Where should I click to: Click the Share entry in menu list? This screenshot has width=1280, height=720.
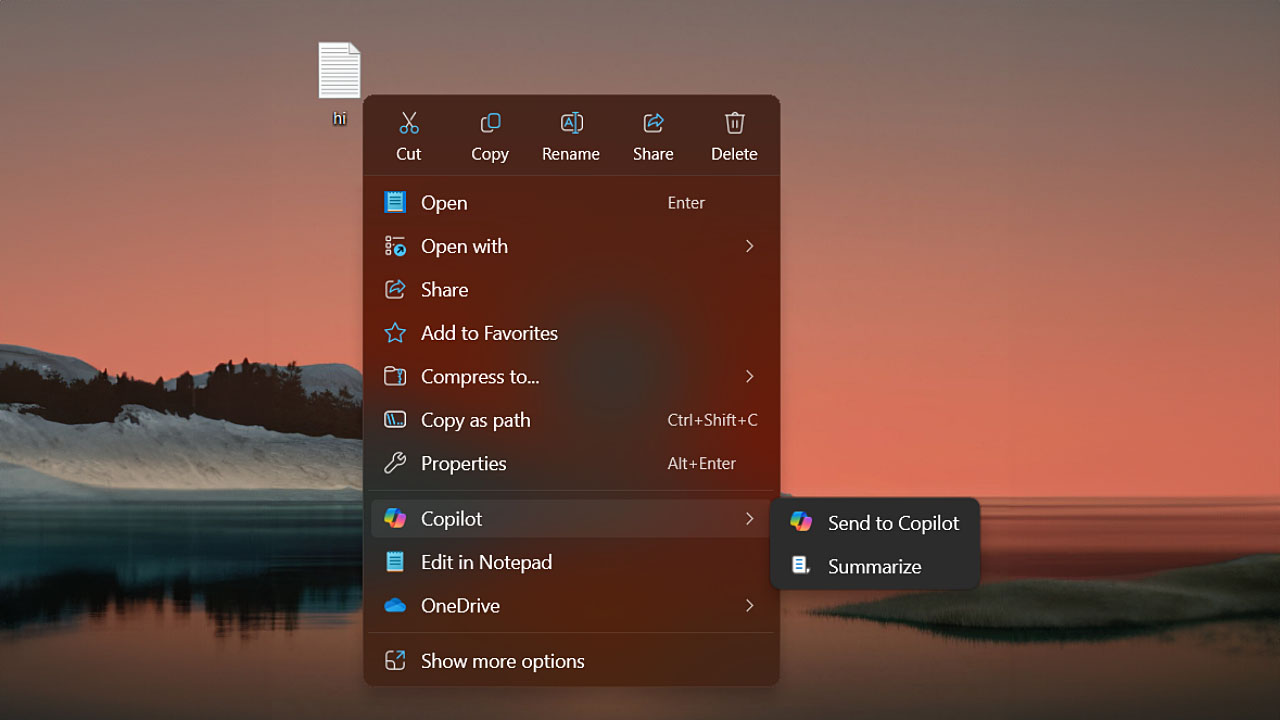pos(444,290)
